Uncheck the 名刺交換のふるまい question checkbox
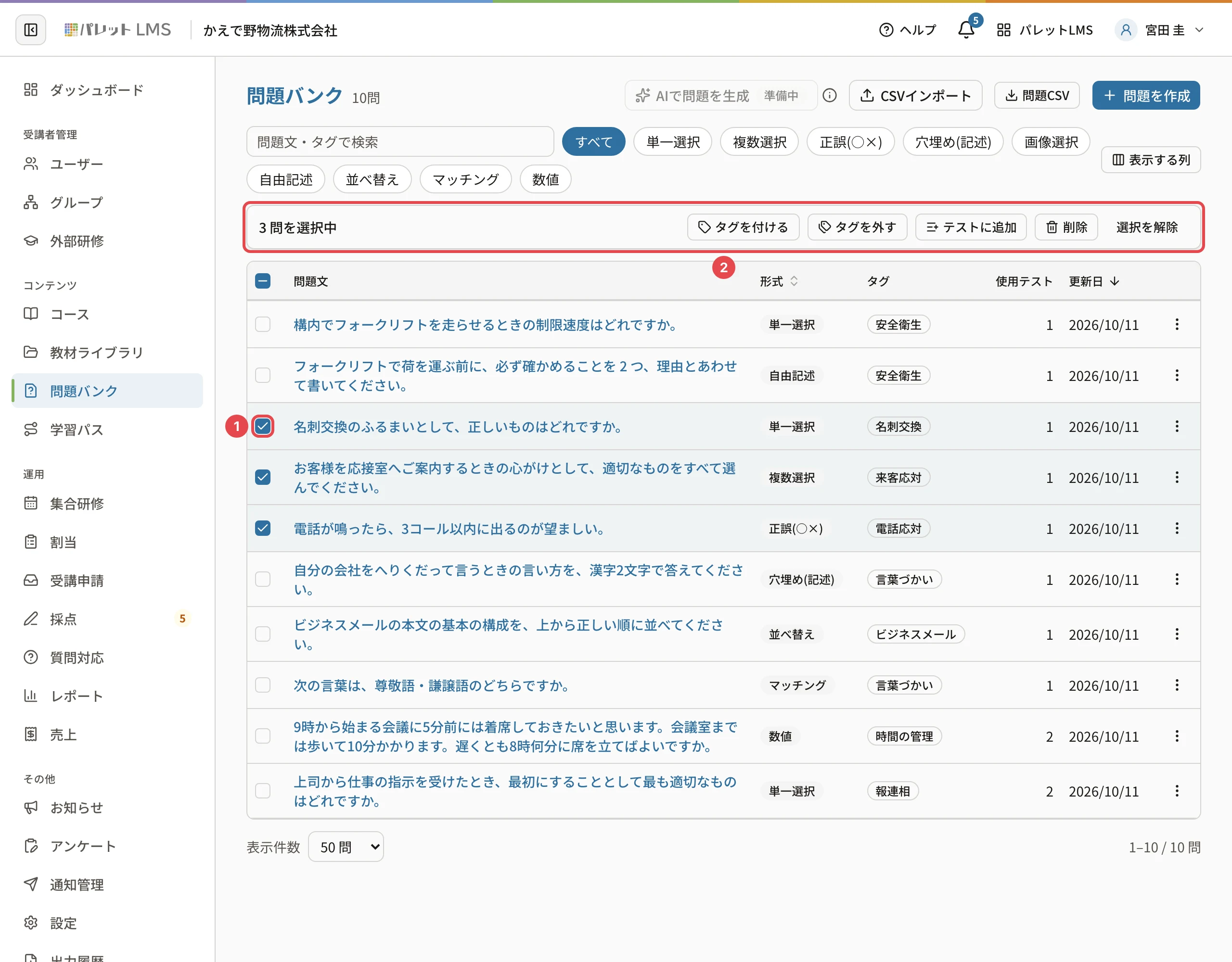The width and height of the screenshot is (1232, 962). [263, 426]
